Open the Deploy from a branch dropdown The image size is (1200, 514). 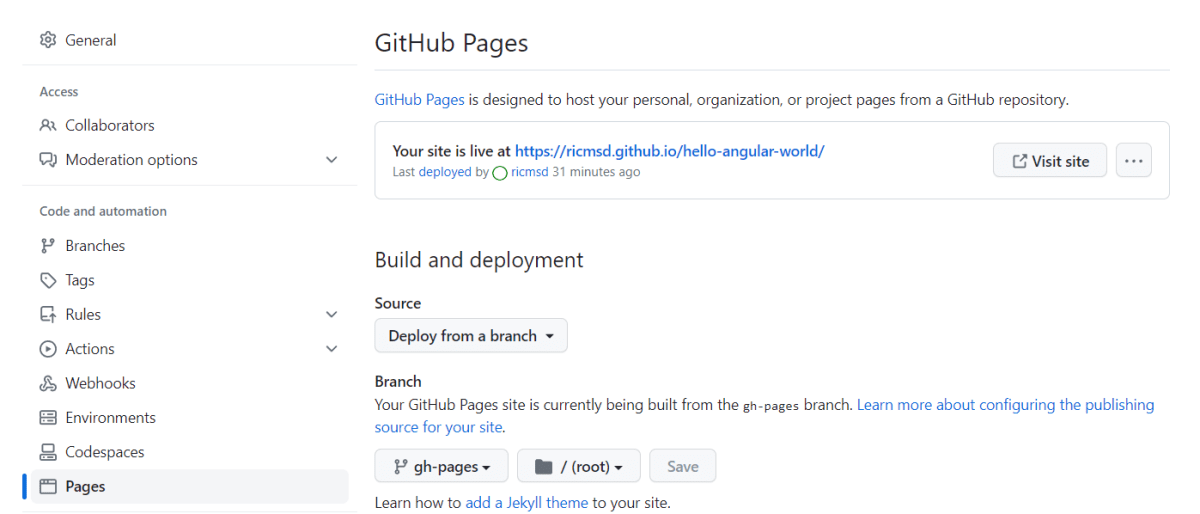[471, 336]
